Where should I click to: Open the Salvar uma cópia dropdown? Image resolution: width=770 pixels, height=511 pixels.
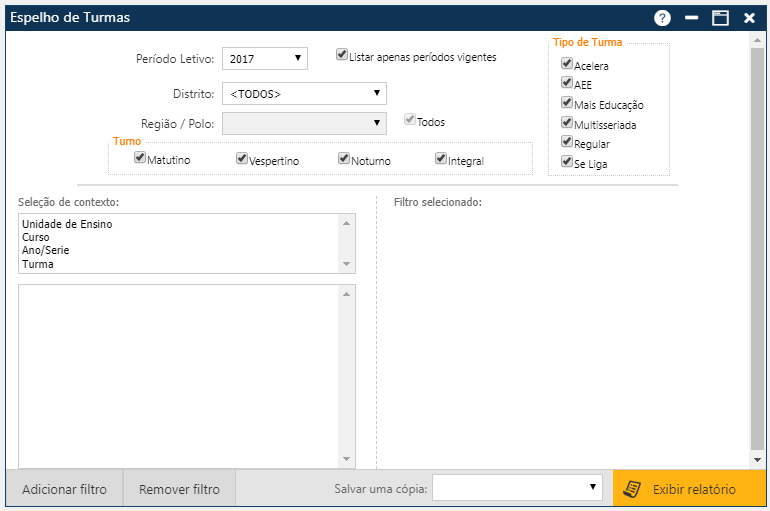pos(517,487)
